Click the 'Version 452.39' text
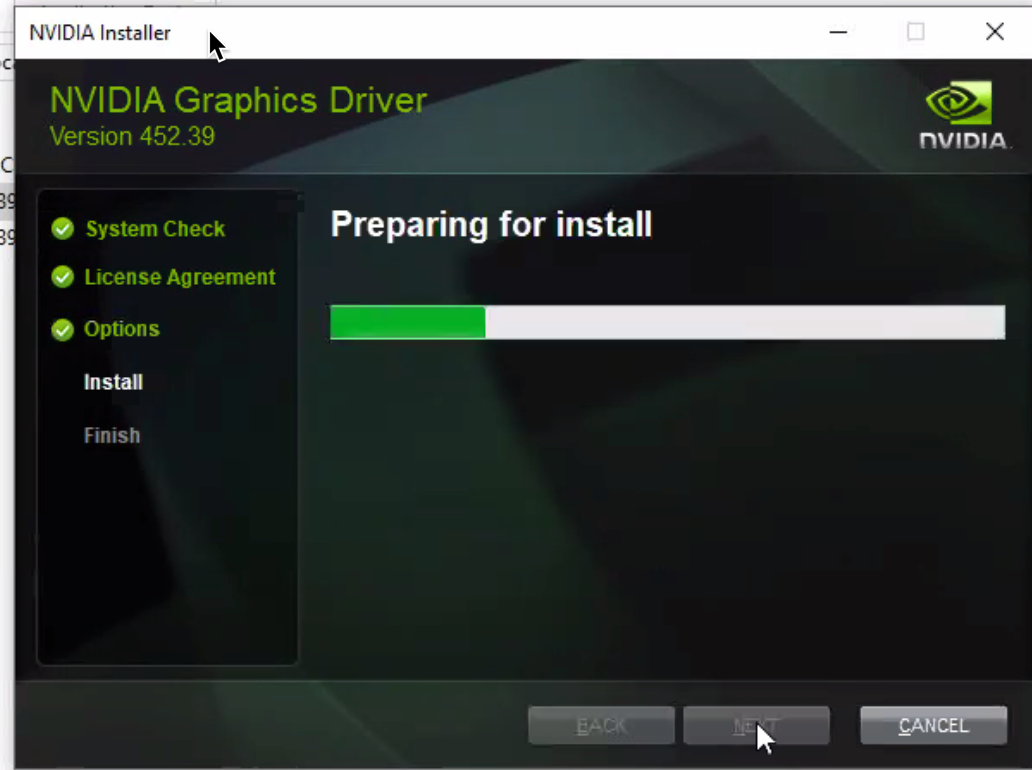The width and height of the screenshot is (1032, 770). pyautogui.click(x=132, y=136)
